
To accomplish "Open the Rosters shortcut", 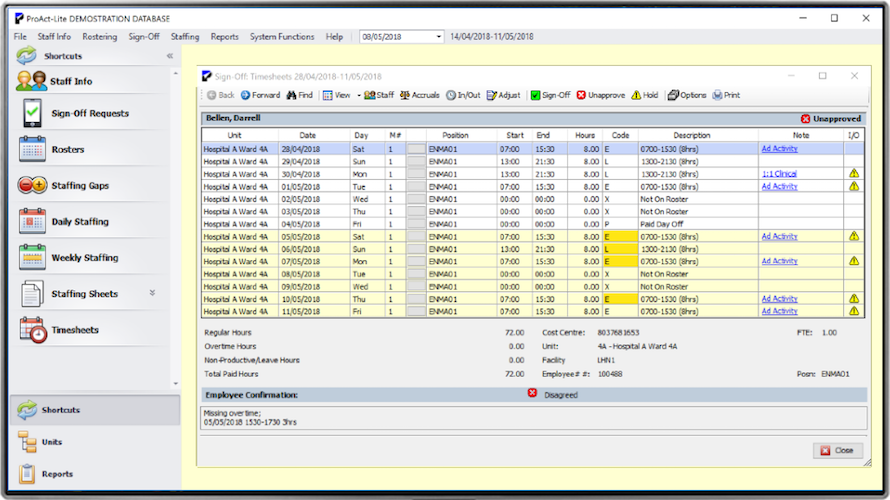I will (67, 150).
